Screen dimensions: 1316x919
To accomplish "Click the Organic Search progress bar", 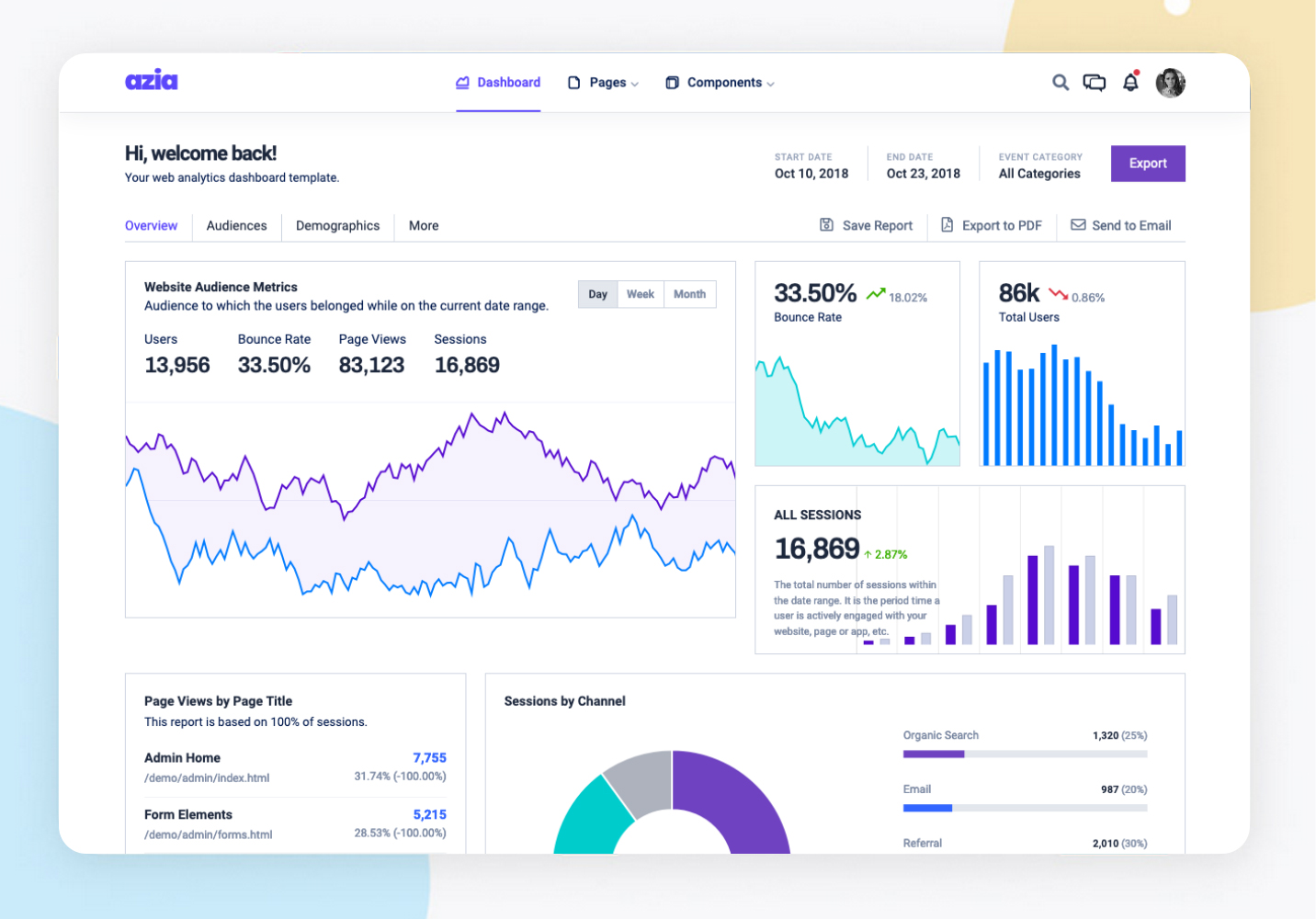I will (x=1026, y=754).
